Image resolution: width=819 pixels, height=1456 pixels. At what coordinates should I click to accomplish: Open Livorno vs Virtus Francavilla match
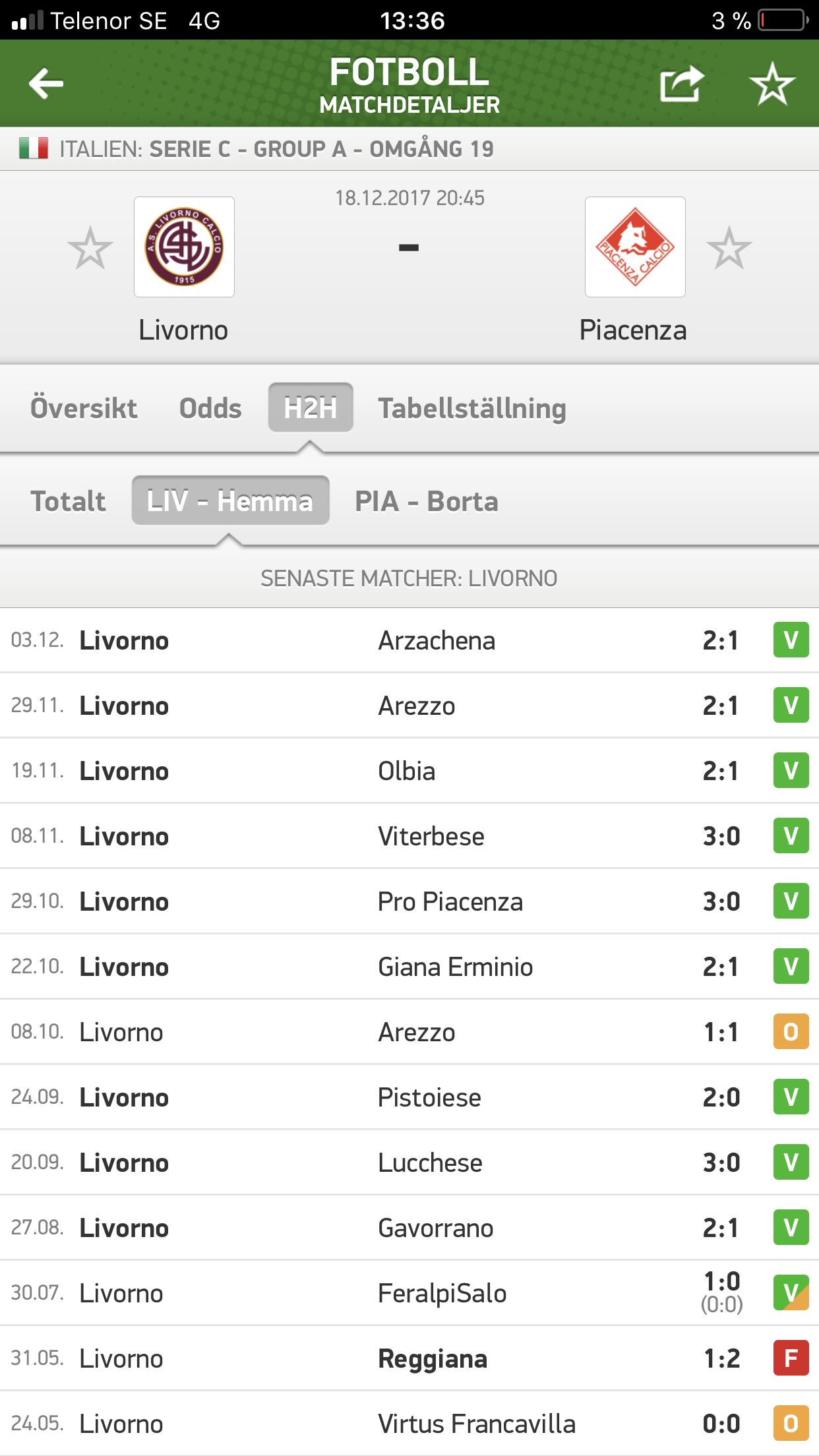tap(409, 1423)
